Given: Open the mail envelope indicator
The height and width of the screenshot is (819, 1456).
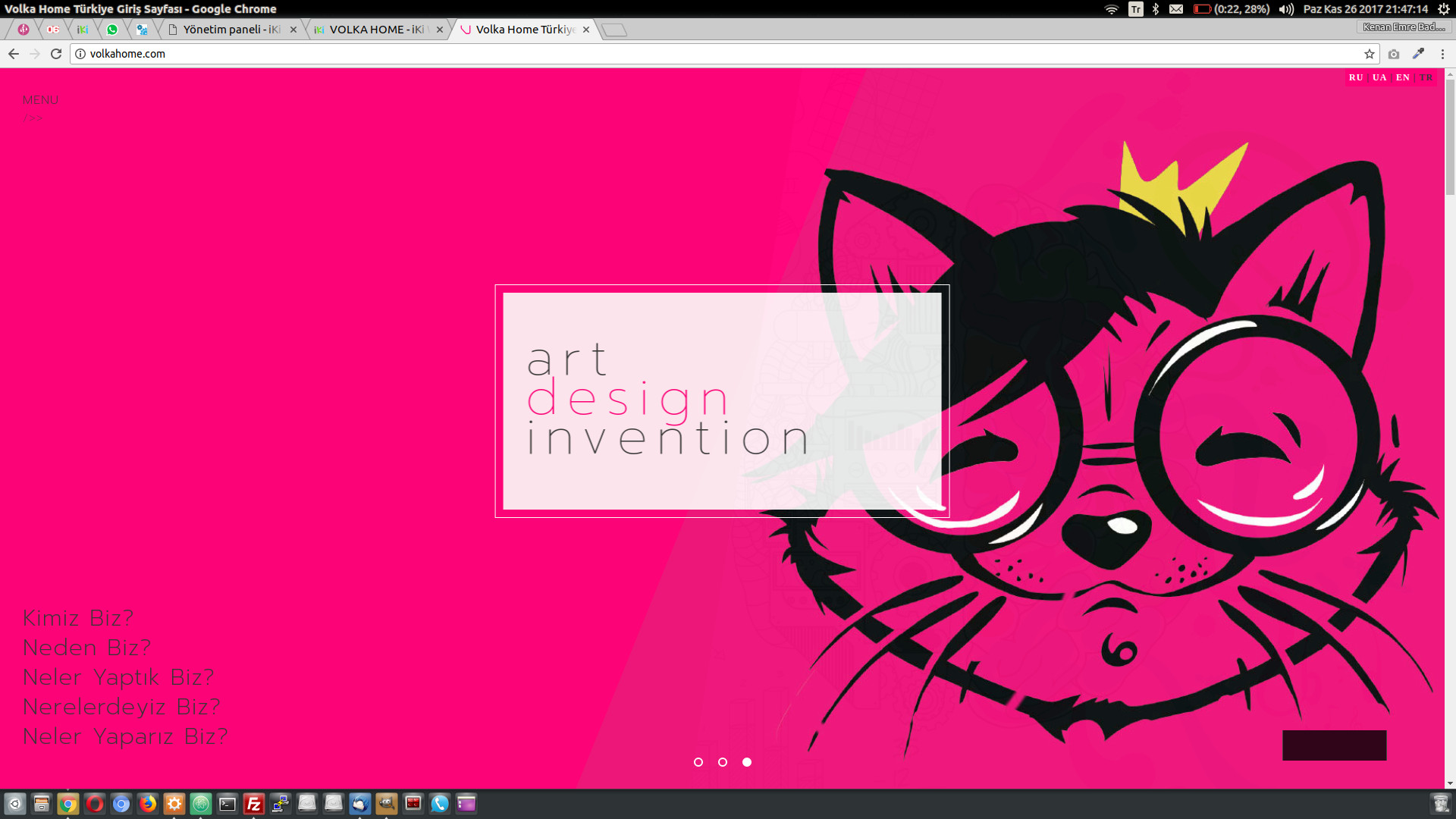Looking at the screenshot, I should (1176, 9).
